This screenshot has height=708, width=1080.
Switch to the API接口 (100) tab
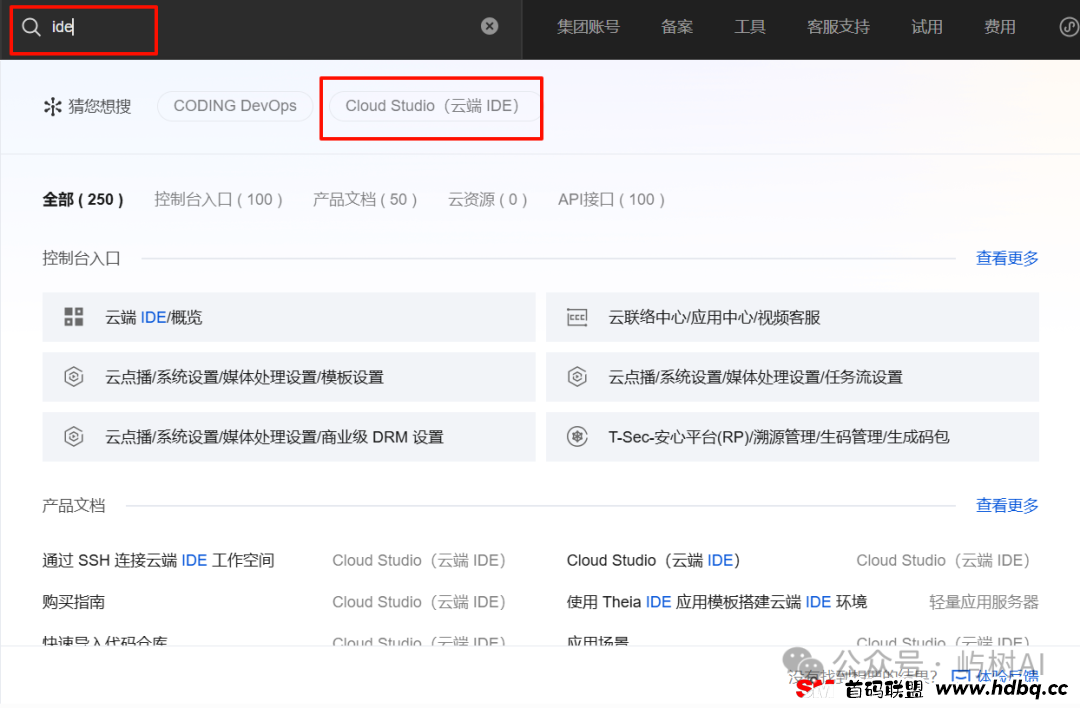611,200
